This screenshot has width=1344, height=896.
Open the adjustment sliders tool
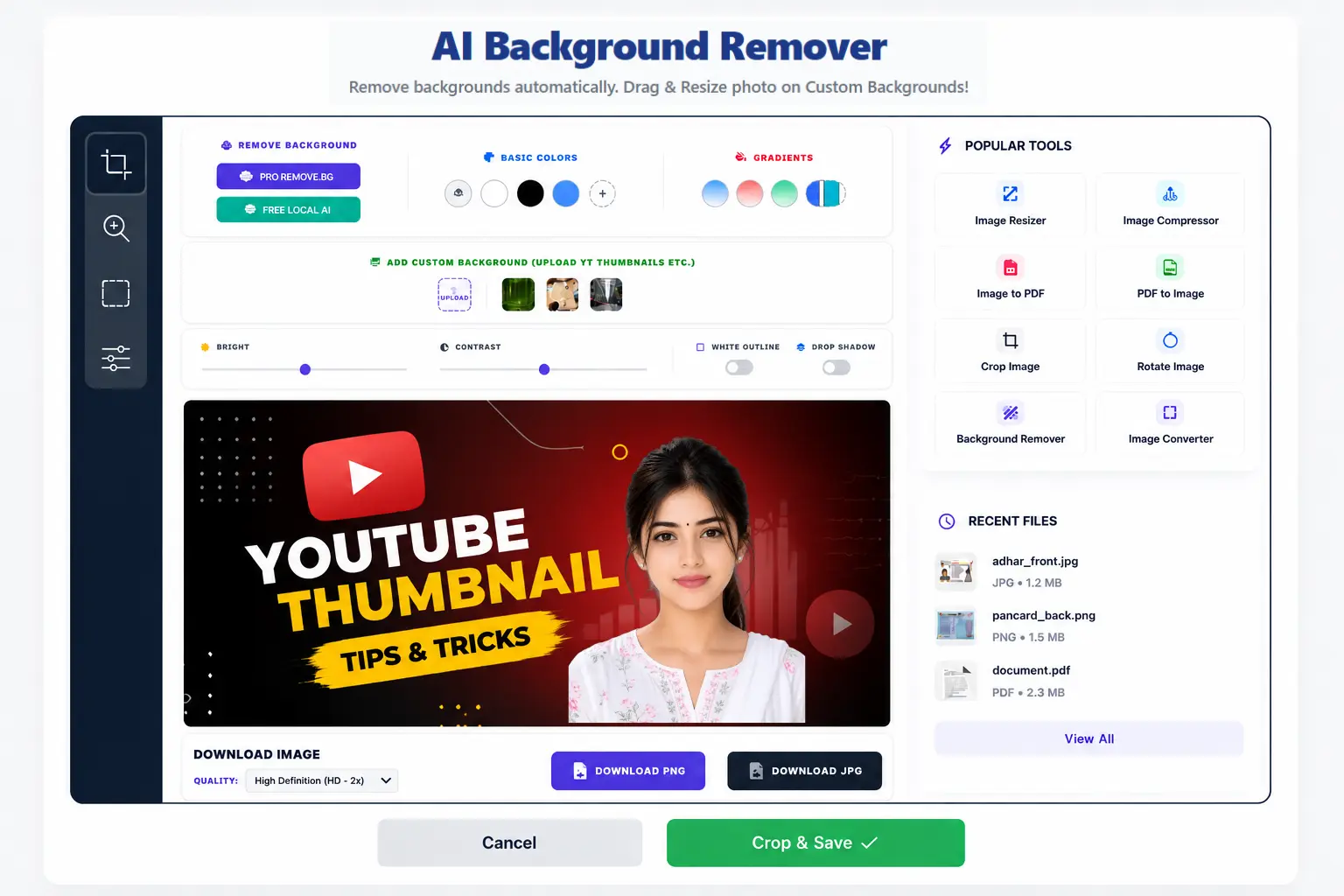click(116, 358)
